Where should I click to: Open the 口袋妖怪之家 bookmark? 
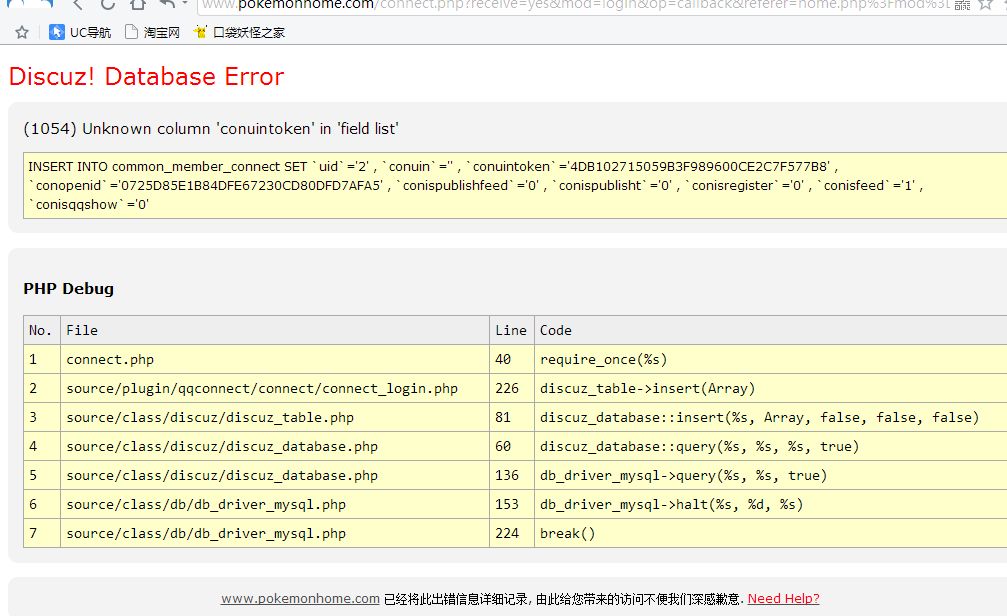pyautogui.click(x=239, y=32)
